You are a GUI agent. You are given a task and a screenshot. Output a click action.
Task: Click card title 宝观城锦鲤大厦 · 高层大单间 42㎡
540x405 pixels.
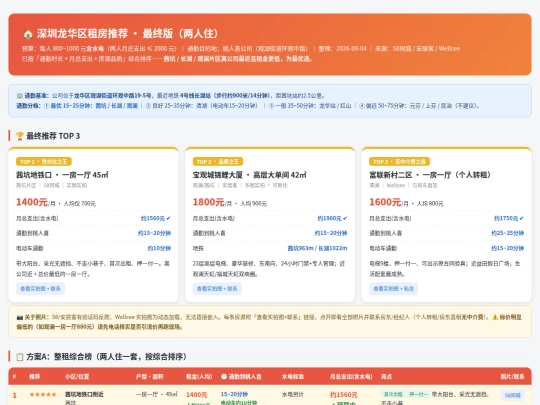tap(249, 175)
